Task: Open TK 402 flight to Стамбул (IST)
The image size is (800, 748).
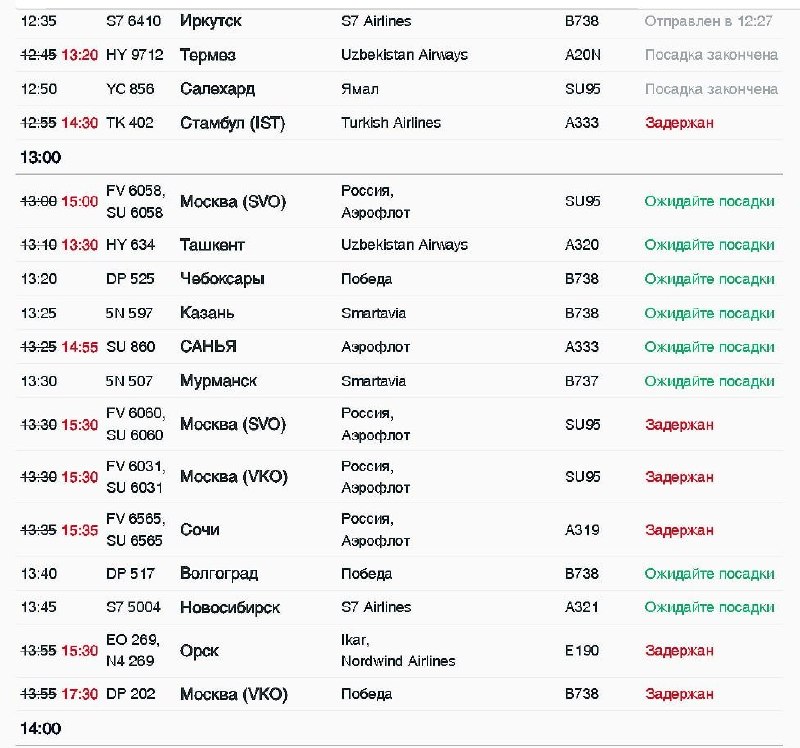Action: (399, 122)
